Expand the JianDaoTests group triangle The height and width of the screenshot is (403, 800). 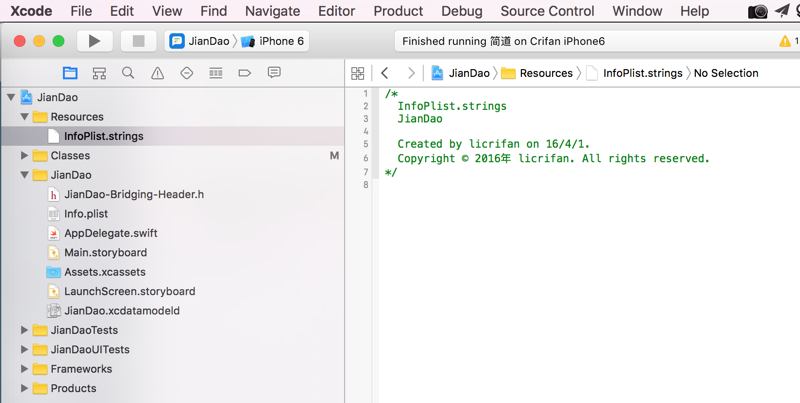click(25, 330)
